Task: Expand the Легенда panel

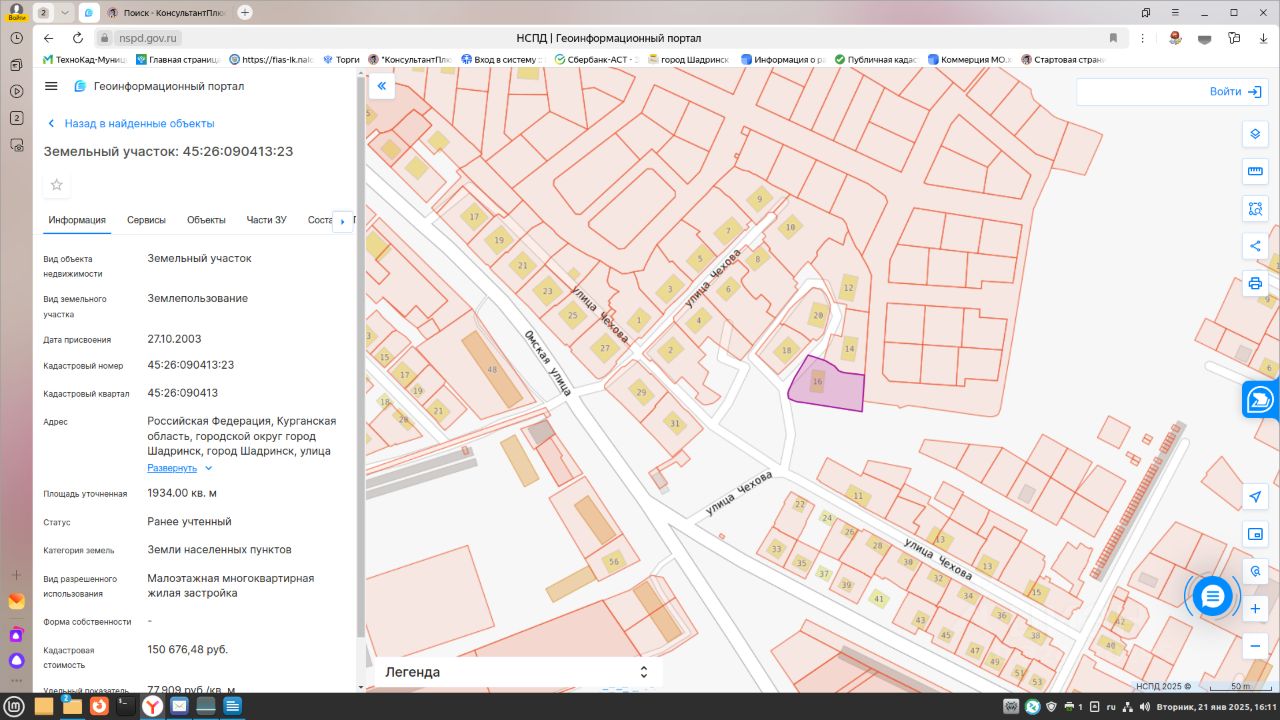Action: (x=643, y=672)
